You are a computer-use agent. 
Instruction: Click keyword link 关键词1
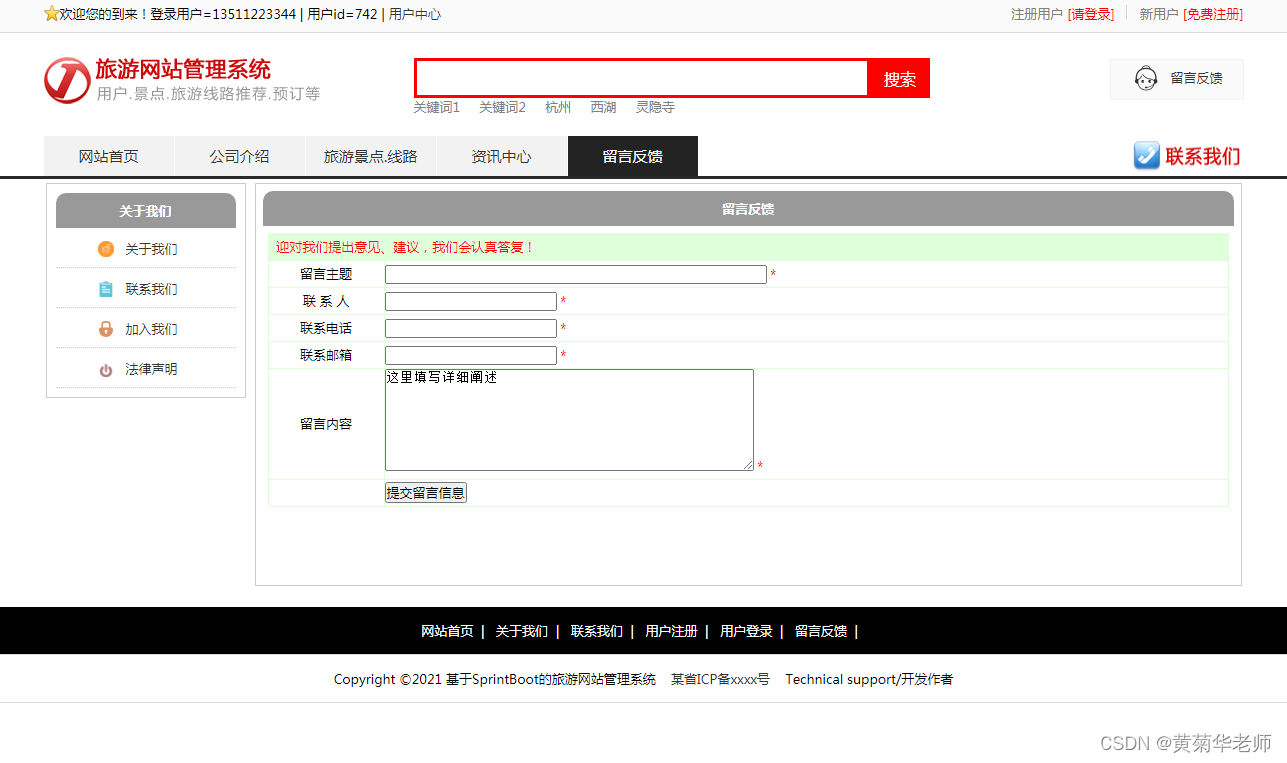437,107
